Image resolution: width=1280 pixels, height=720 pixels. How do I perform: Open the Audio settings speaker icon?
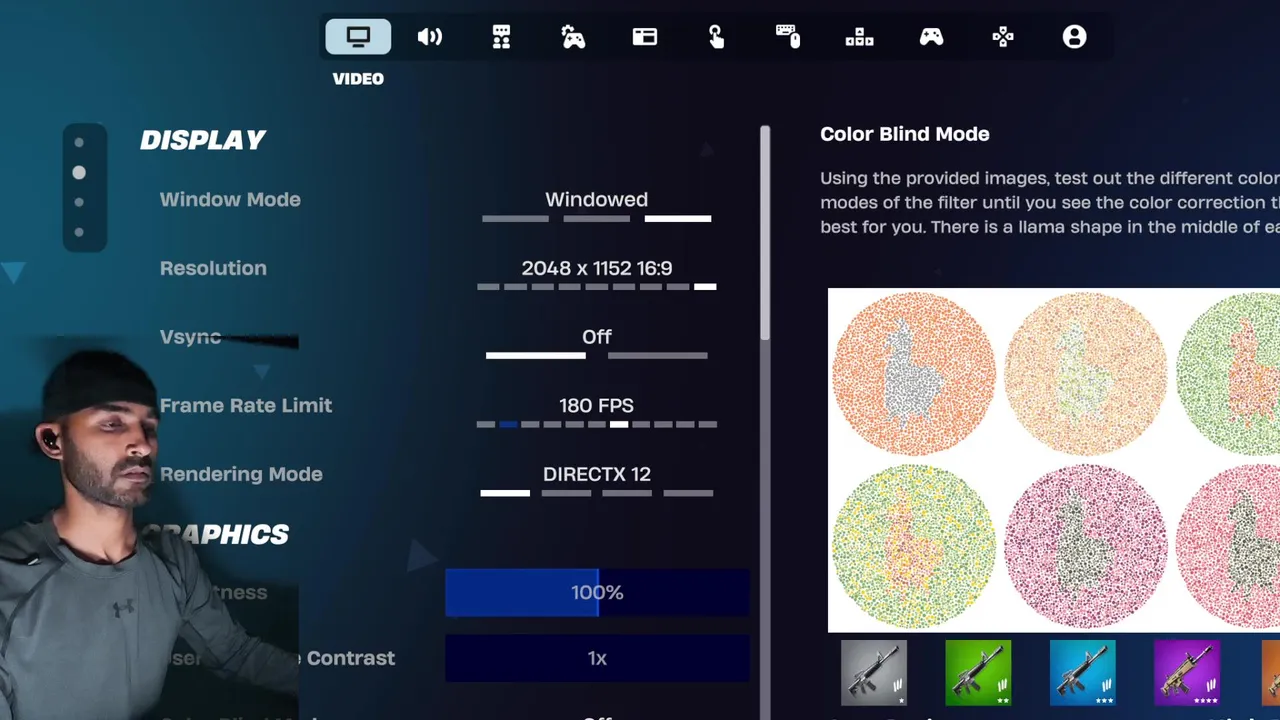[430, 37]
